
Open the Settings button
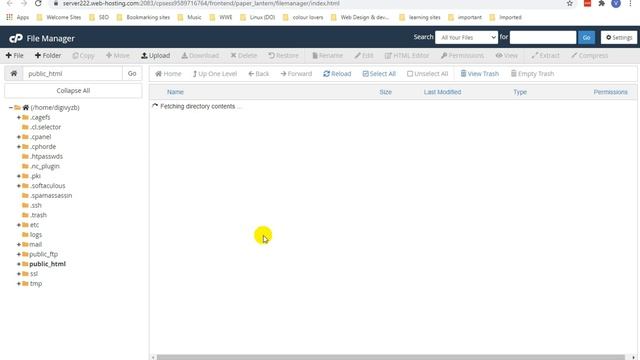point(619,37)
